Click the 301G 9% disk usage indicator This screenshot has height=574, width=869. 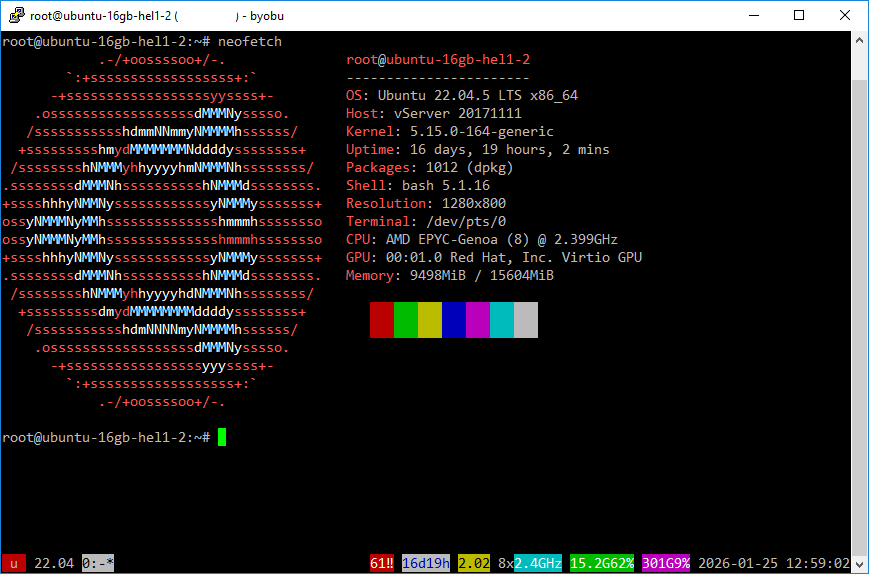666,563
